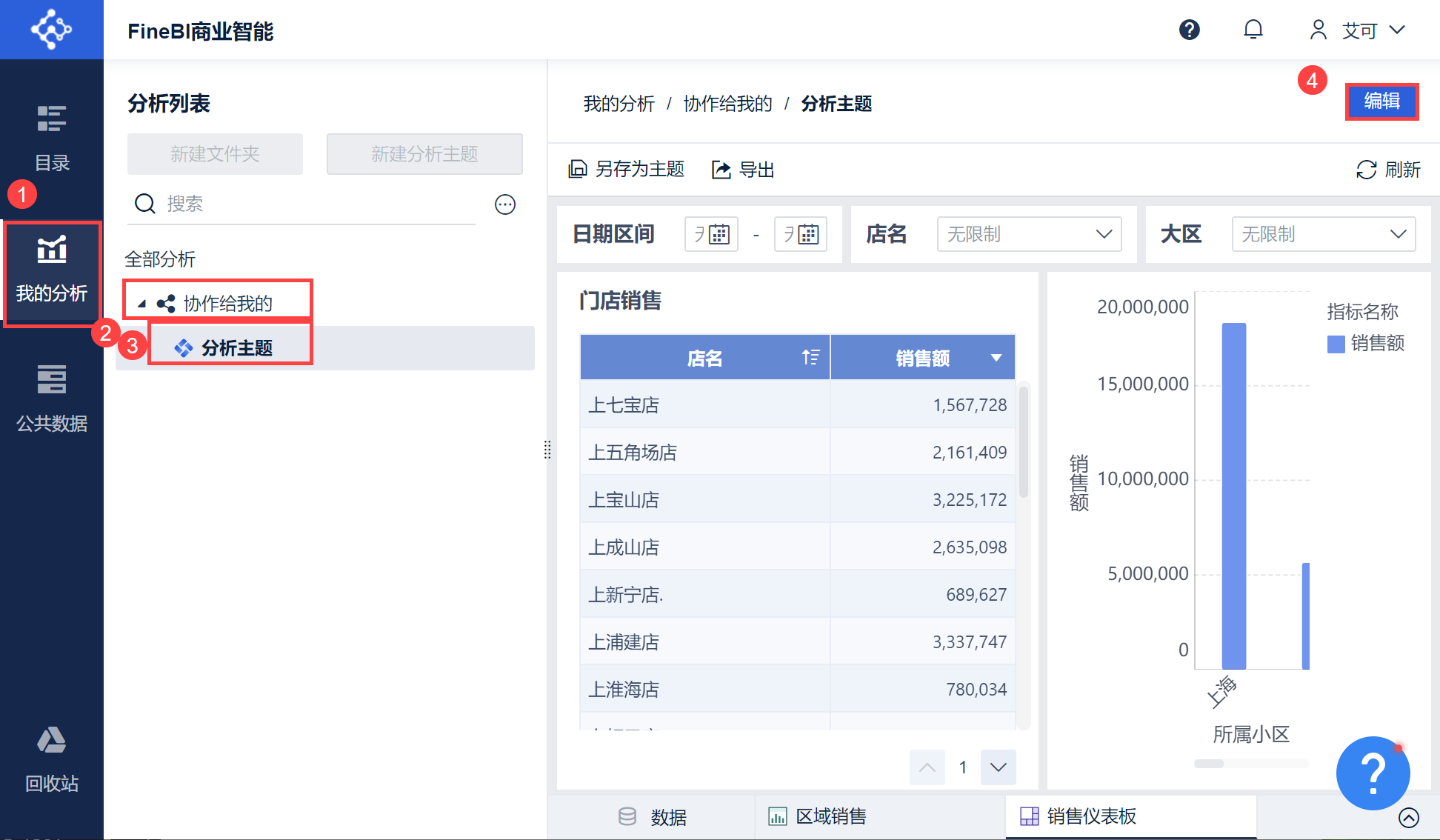
Task: Click the more options circle next to search
Action: (x=505, y=204)
